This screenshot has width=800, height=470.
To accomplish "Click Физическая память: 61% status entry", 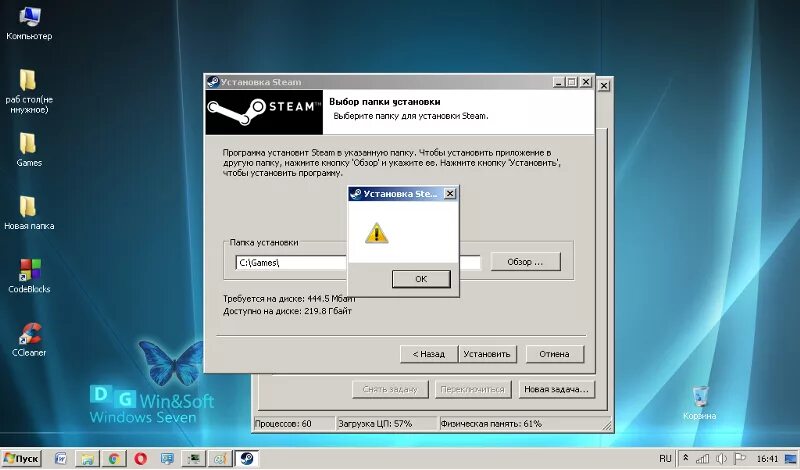I will (520, 424).
